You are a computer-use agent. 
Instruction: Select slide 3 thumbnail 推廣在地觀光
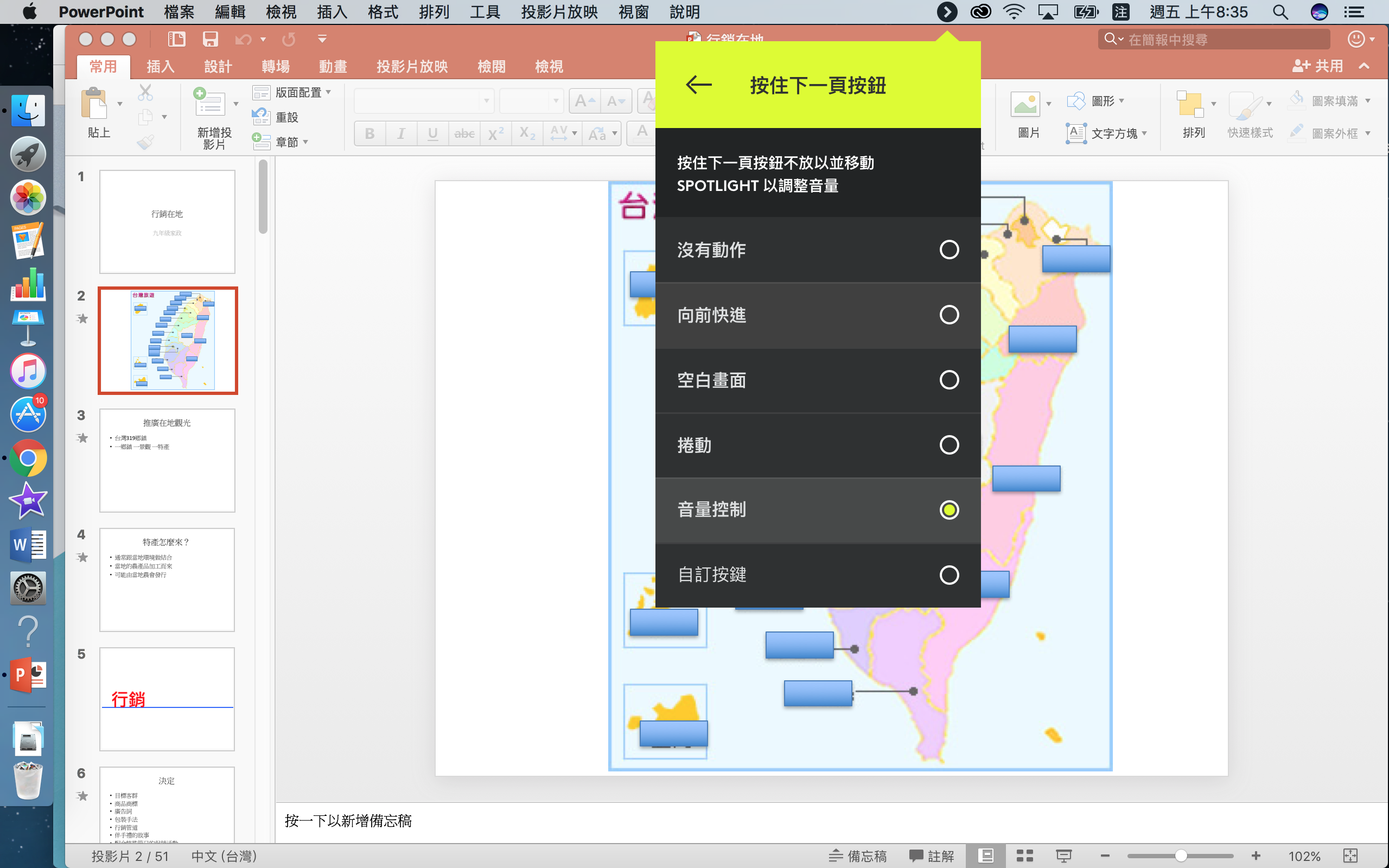pyautogui.click(x=167, y=460)
